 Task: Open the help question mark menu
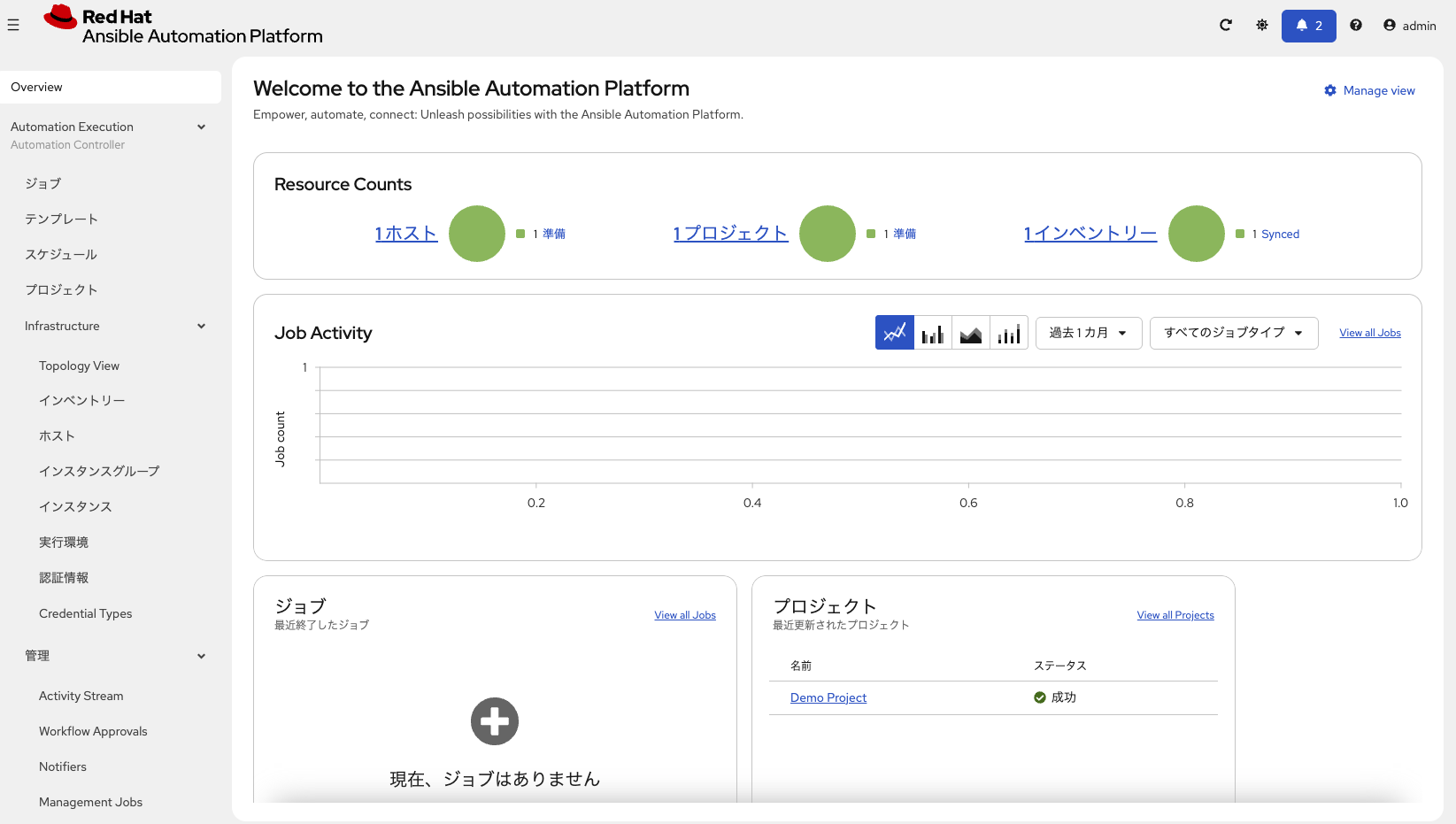point(1356,25)
